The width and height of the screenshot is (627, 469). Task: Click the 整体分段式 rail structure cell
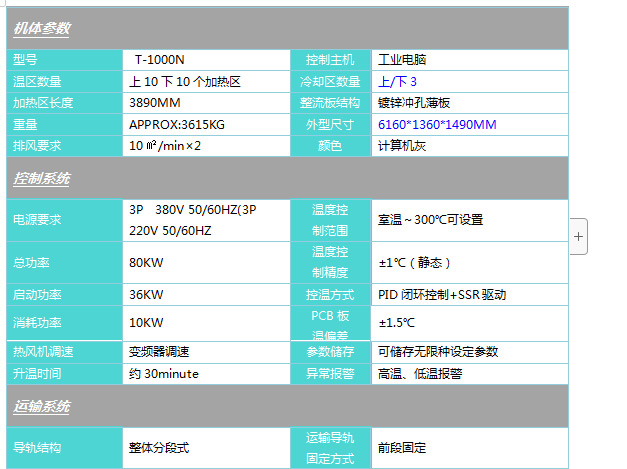pyautogui.click(x=159, y=447)
